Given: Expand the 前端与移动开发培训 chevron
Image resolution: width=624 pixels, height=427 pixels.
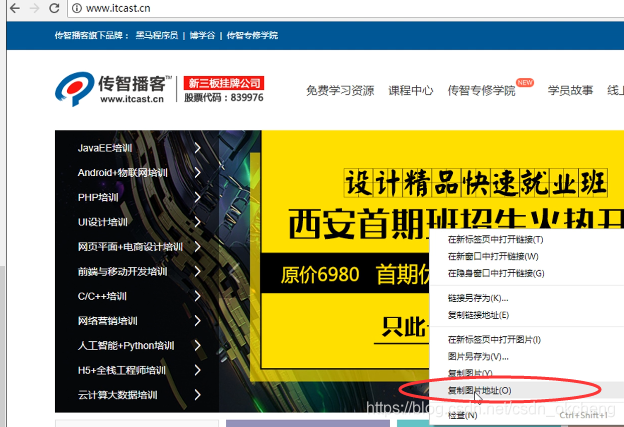Looking at the screenshot, I should click(x=197, y=271).
